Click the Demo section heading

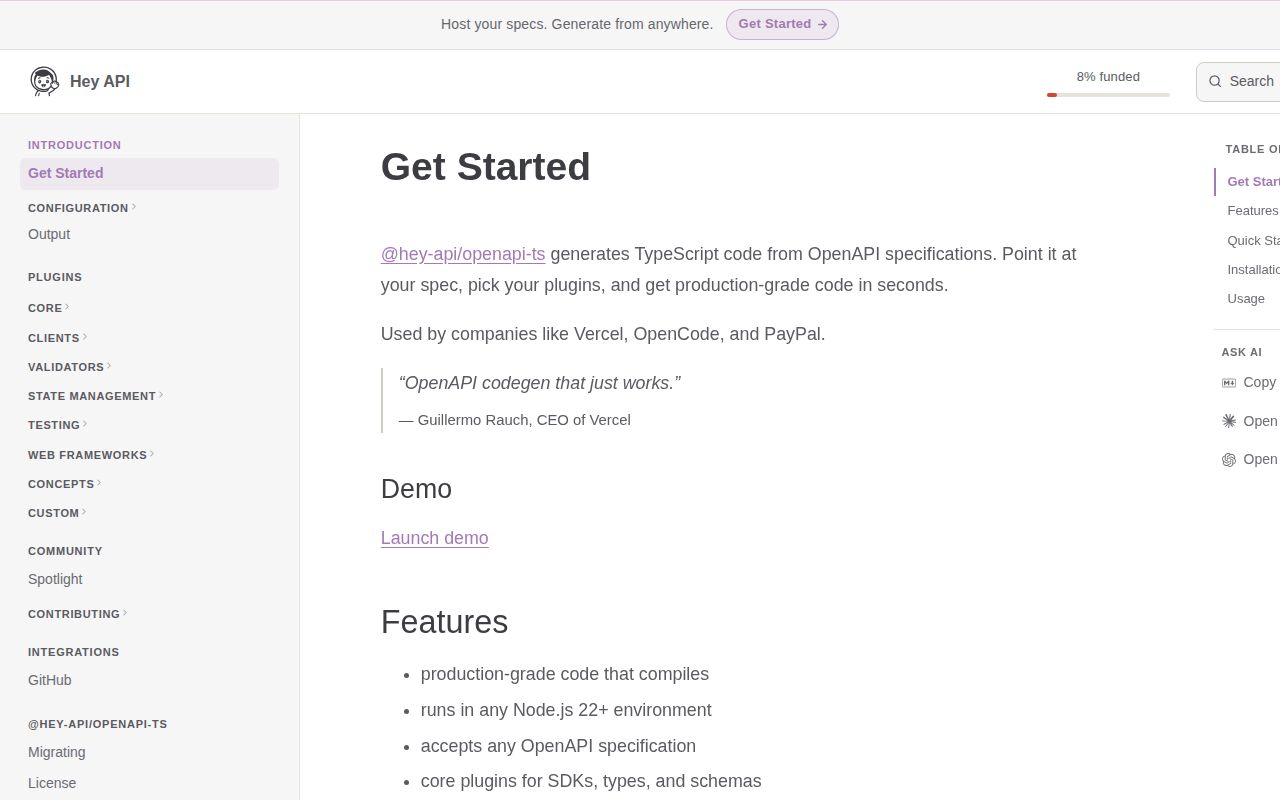pos(416,489)
